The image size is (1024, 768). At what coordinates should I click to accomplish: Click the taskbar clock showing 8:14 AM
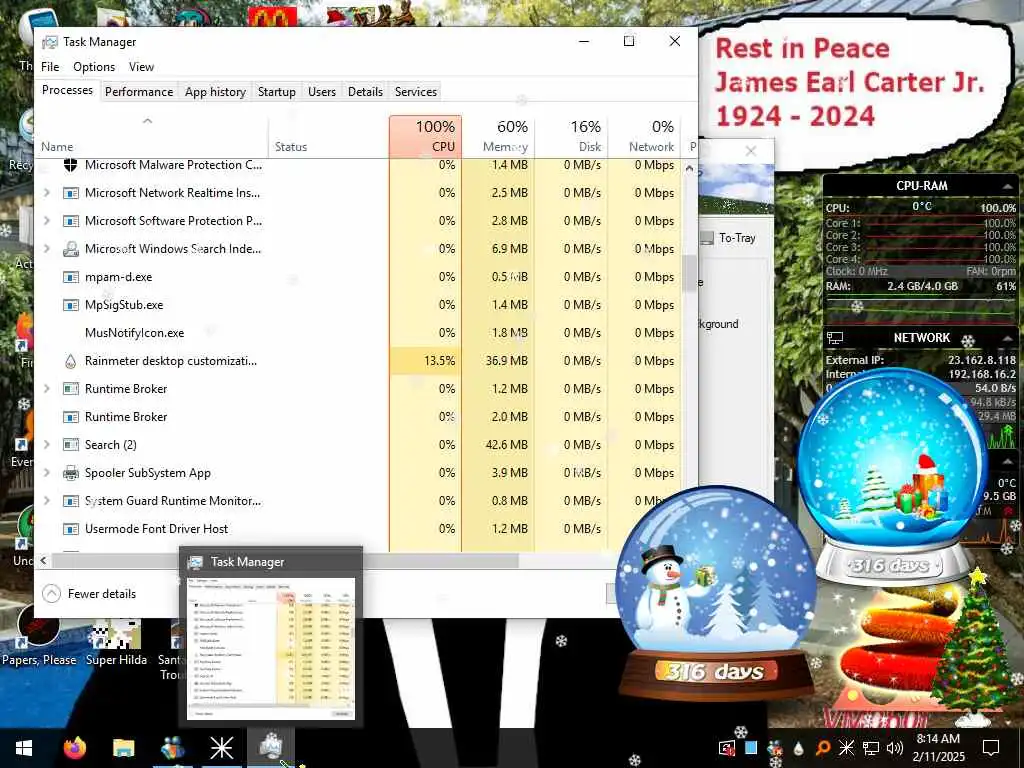point(938,748)
